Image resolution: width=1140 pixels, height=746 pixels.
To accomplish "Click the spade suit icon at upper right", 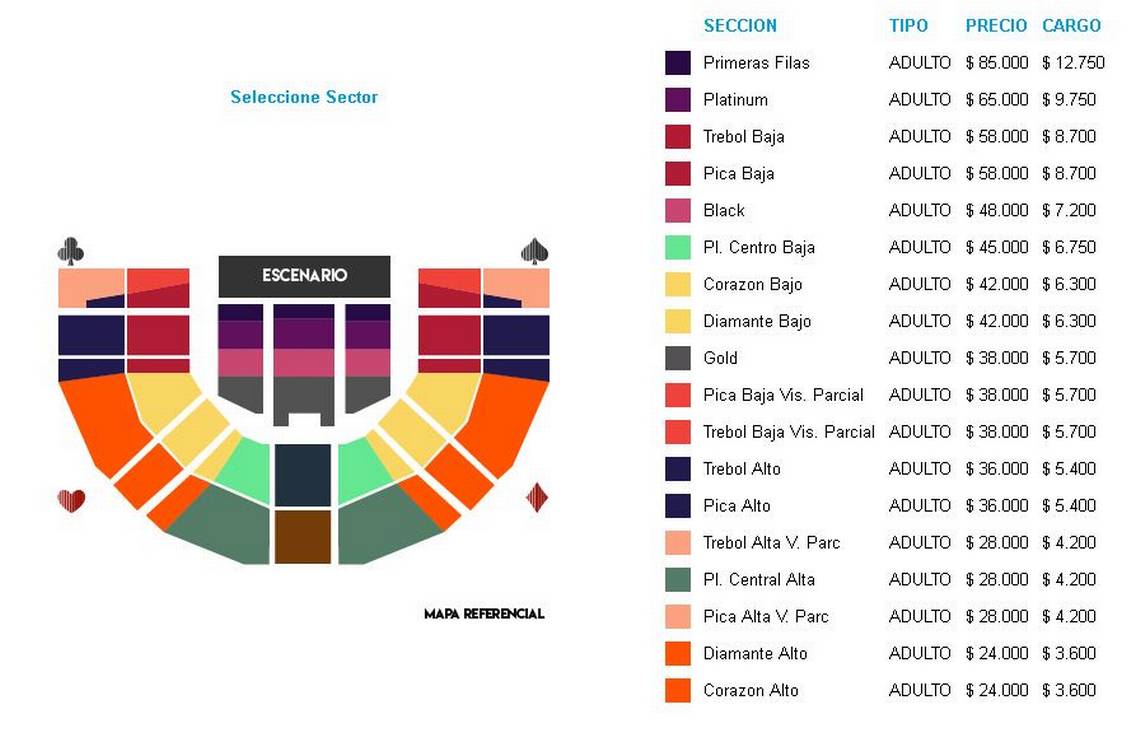I will point(534,251).
